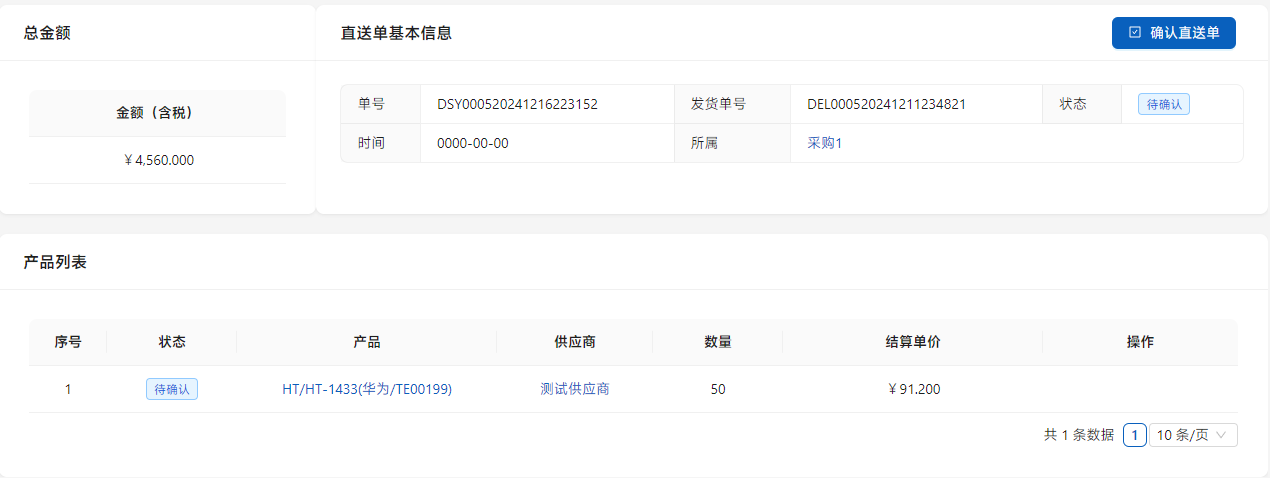Click the total amount ¥4,560.000
This screenshot has height=478, width=1270.
158,160
